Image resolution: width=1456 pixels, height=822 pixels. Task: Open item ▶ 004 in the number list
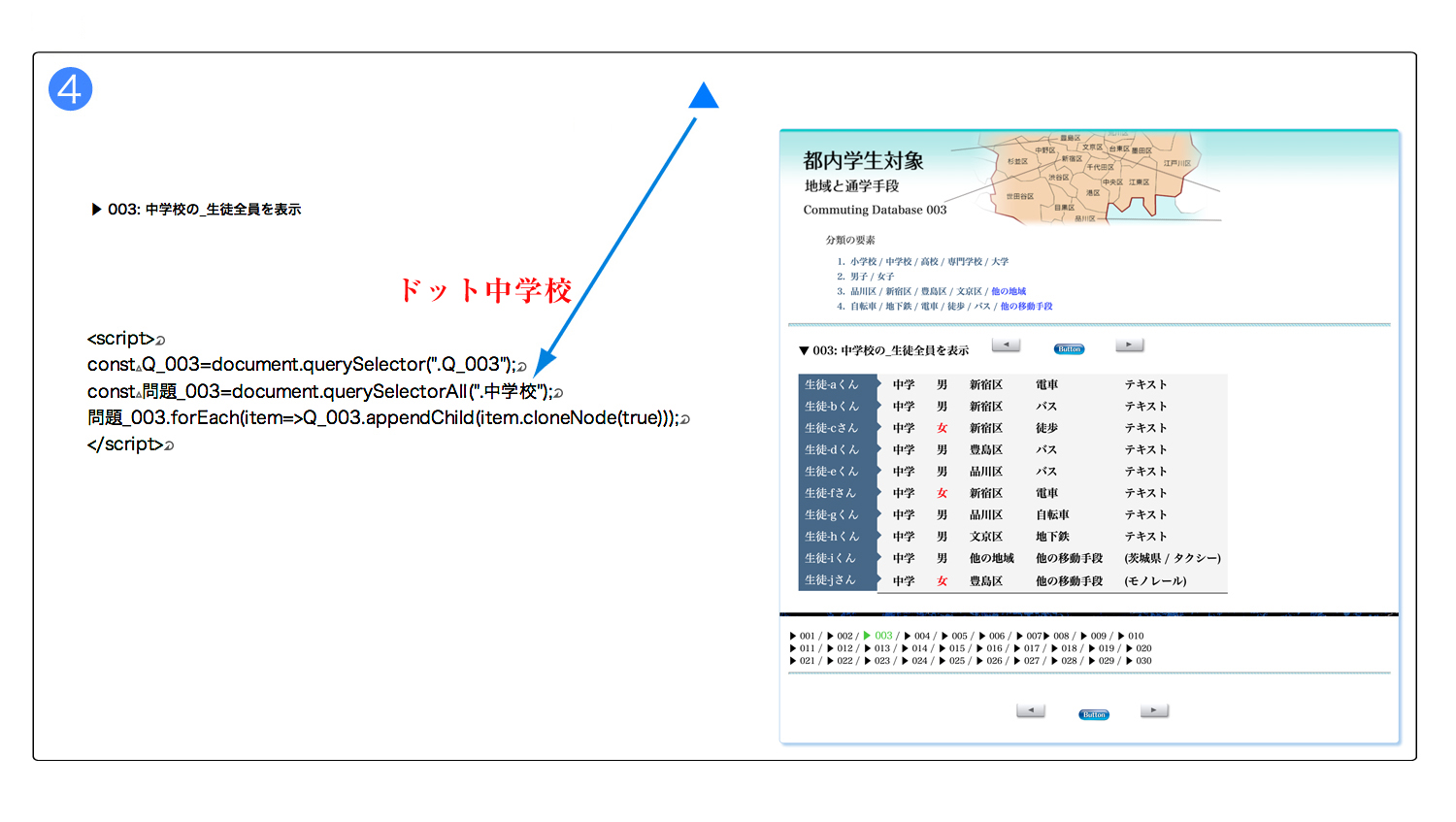(x=917, y=637)
